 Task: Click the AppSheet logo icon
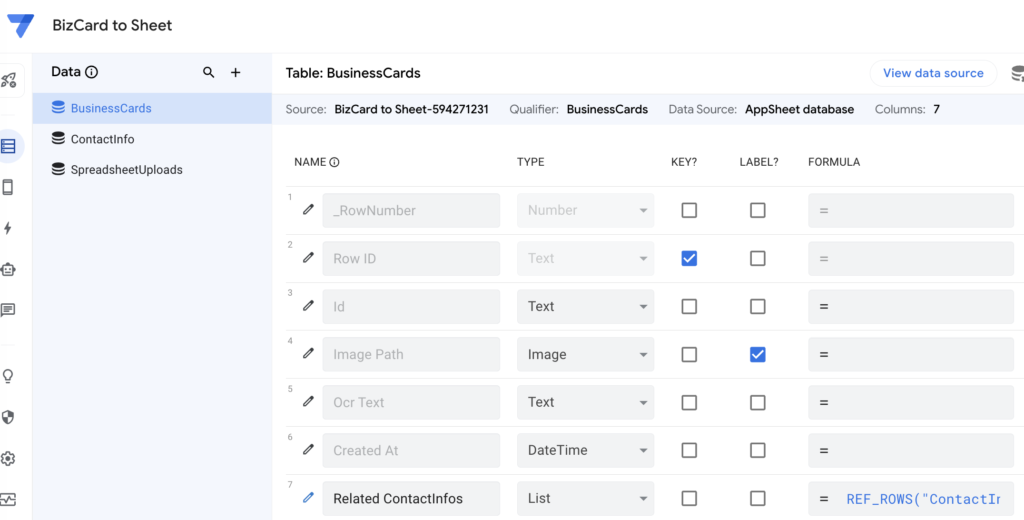20,26
